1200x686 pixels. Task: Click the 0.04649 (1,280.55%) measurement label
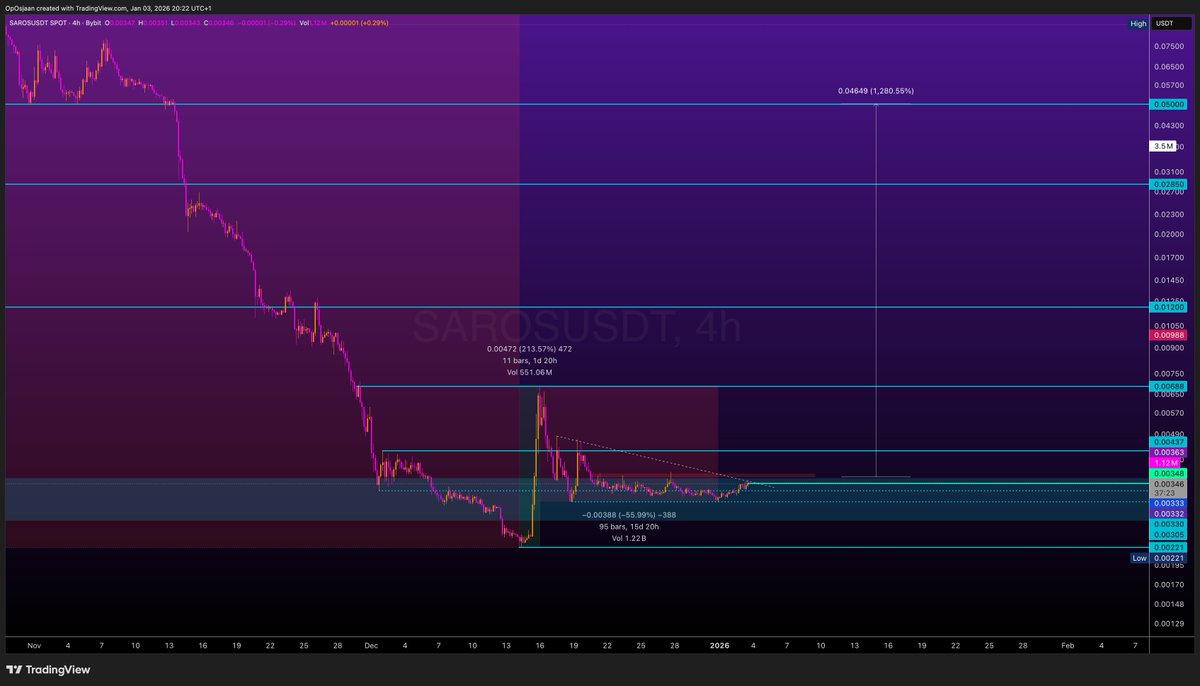point(875,91)
